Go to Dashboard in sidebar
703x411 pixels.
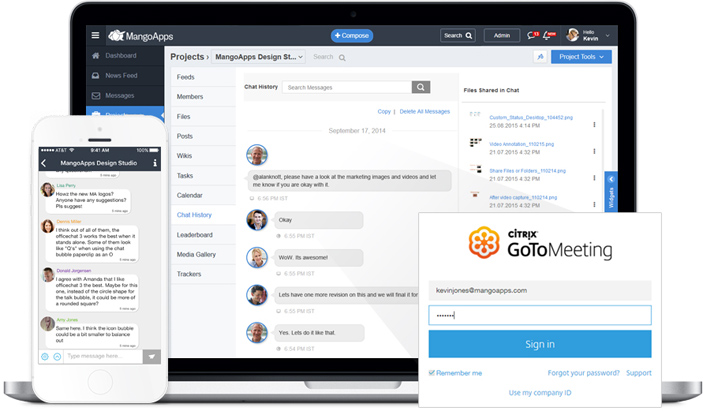[x=121, y=56]
